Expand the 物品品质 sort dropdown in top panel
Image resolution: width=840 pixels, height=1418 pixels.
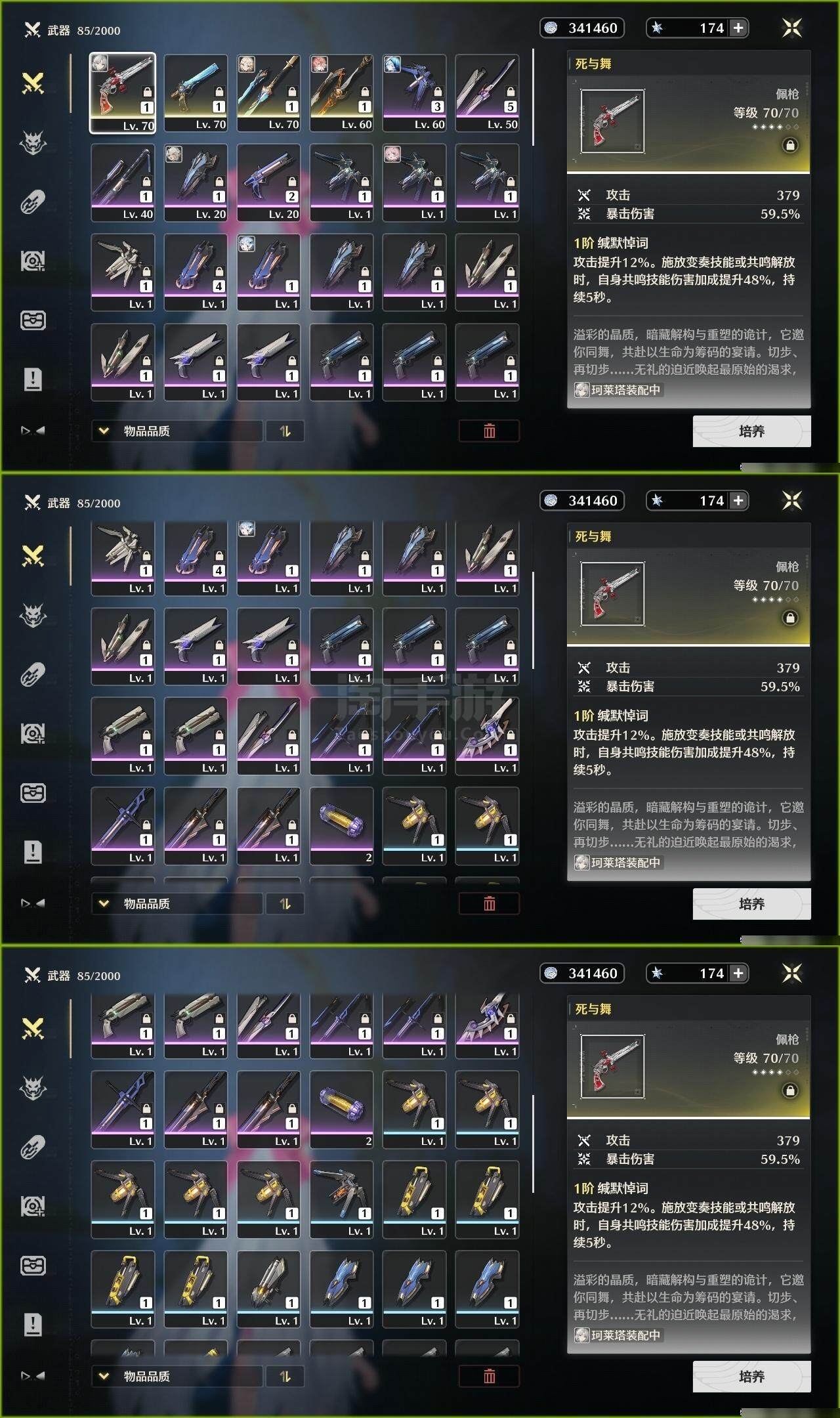pyautogui.click(x=177, y=431)
